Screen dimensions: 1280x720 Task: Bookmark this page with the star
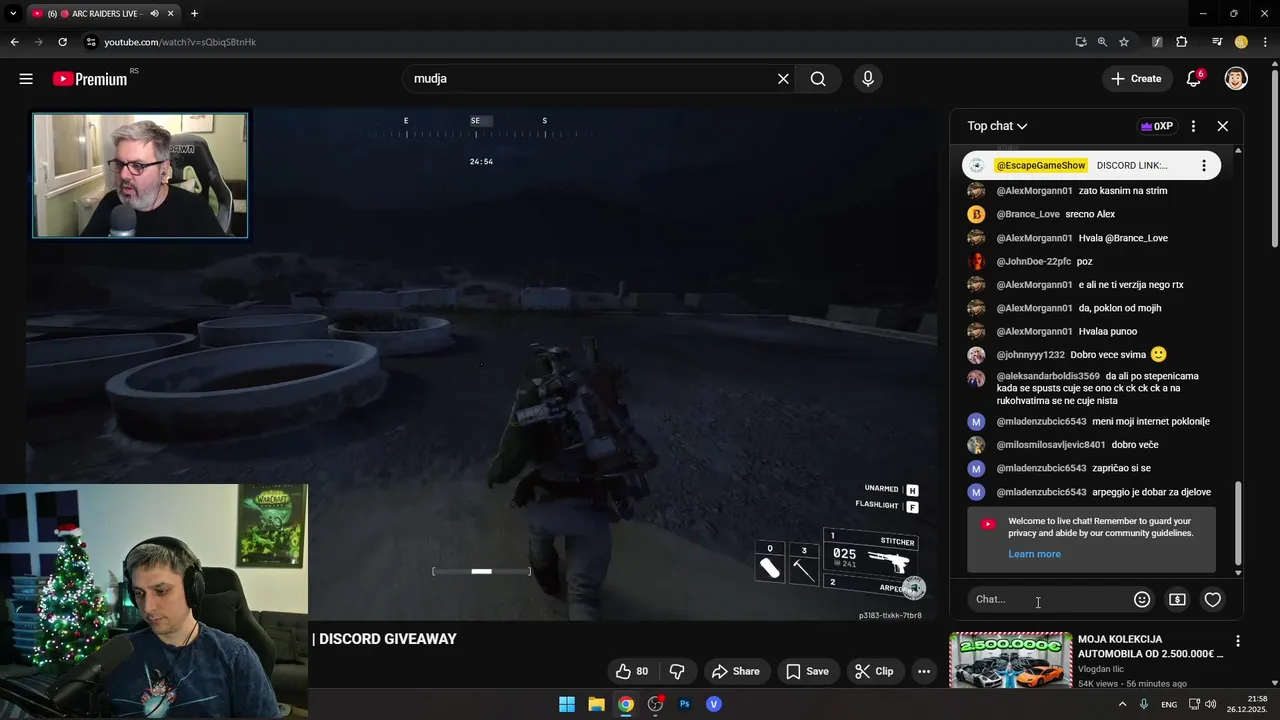pyautogui.click(x=1124, y=42)
